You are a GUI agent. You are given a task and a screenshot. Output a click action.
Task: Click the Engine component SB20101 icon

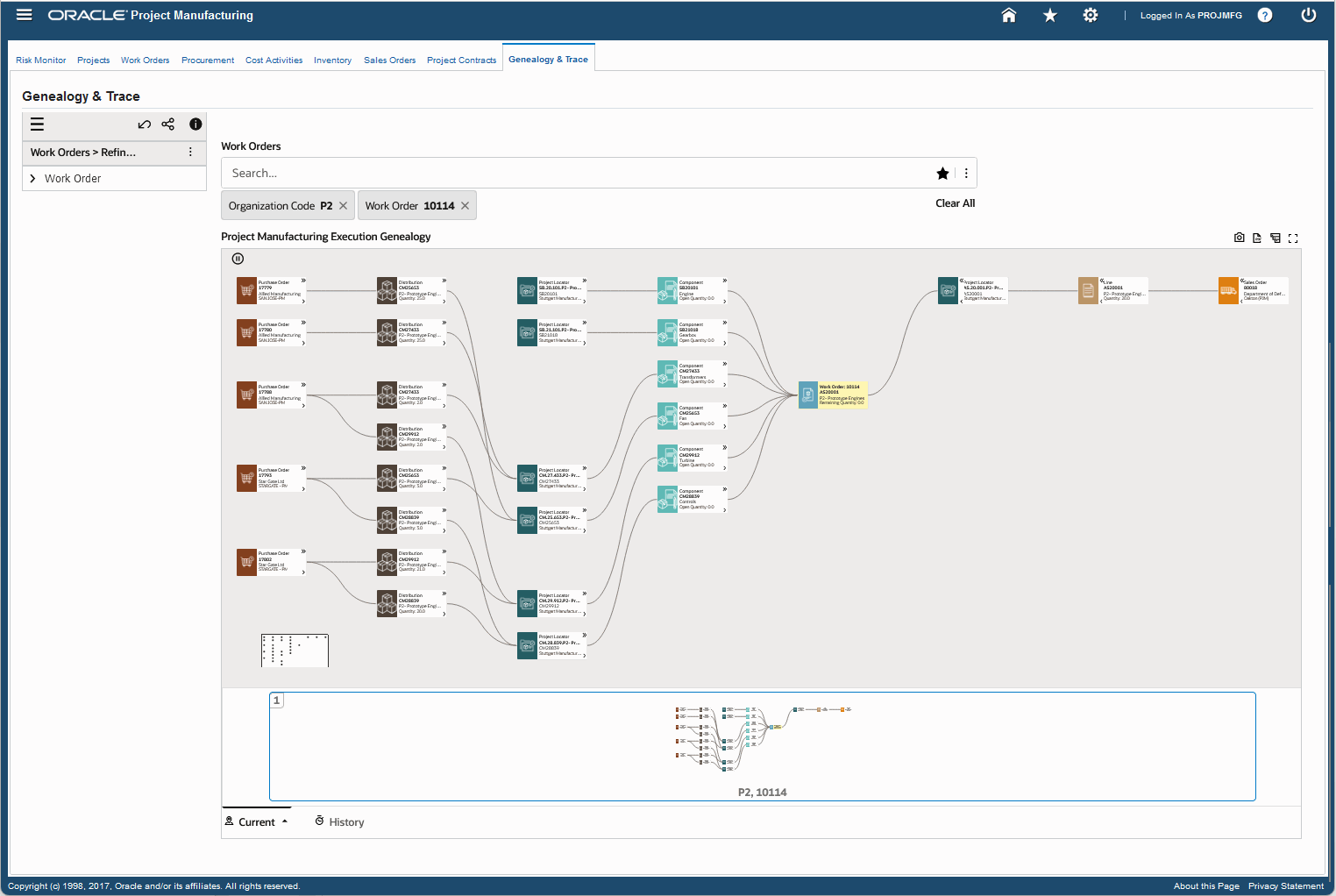tap(667, 290)
